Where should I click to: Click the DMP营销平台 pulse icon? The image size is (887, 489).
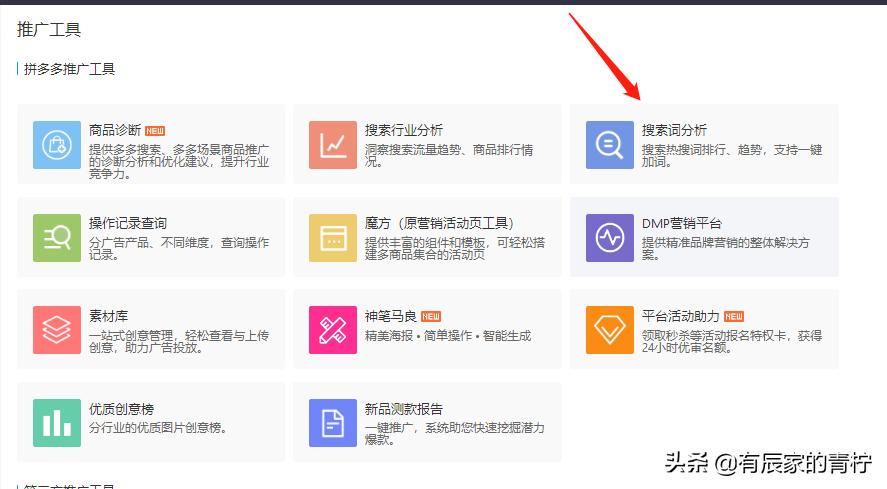pos(610,238)
